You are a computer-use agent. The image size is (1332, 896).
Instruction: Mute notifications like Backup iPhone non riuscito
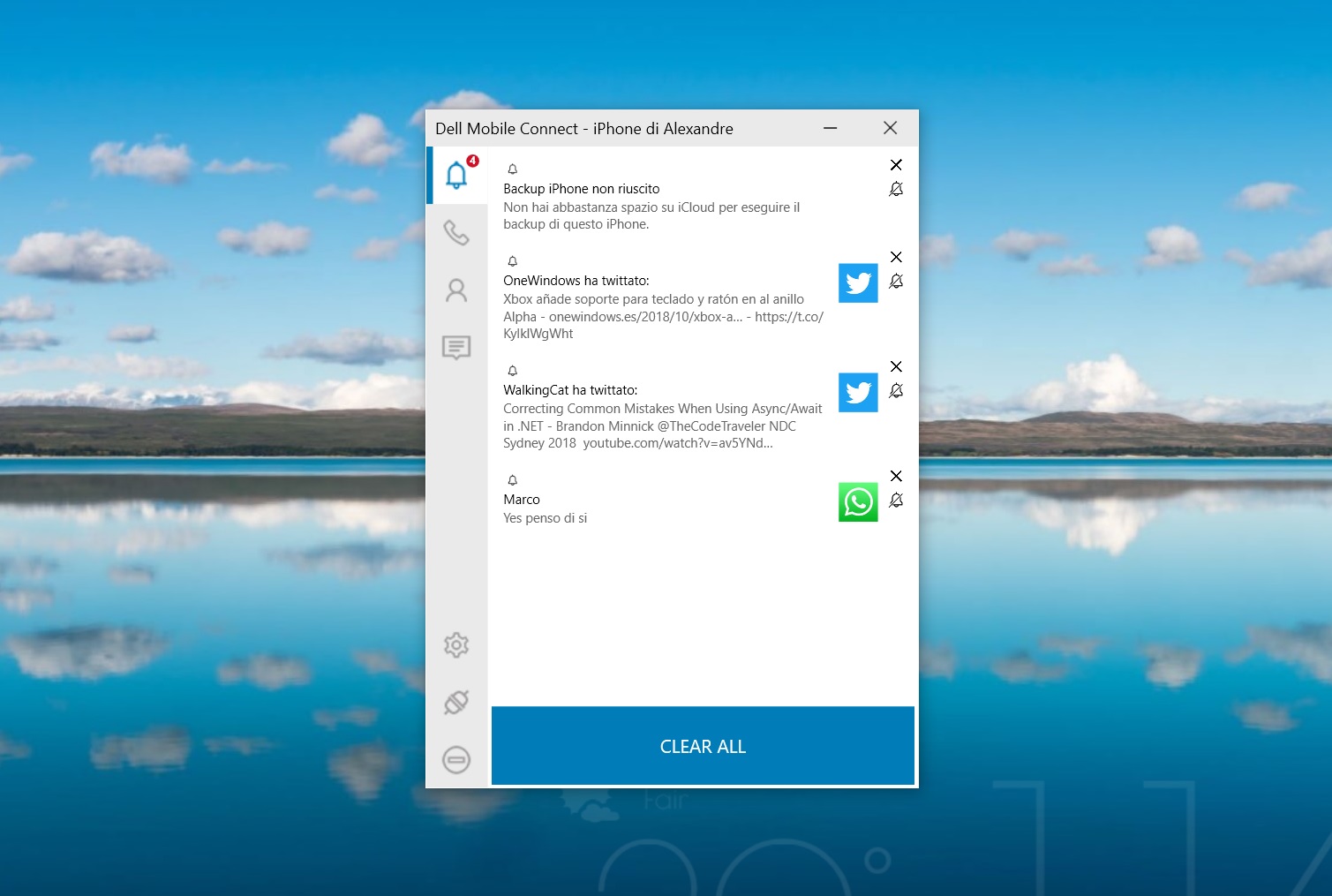point(896,189)
